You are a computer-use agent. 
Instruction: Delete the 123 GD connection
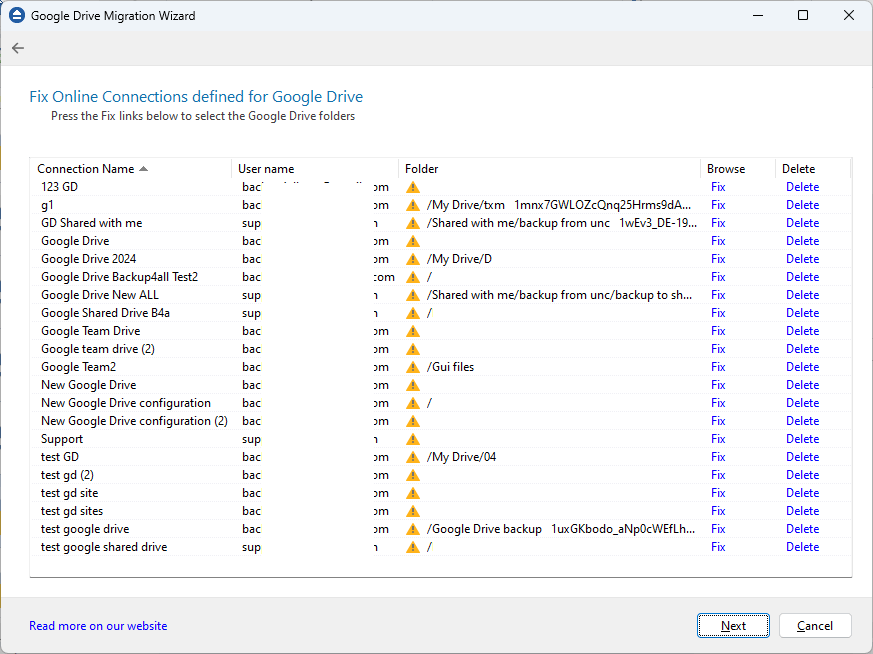coord(802,186)
